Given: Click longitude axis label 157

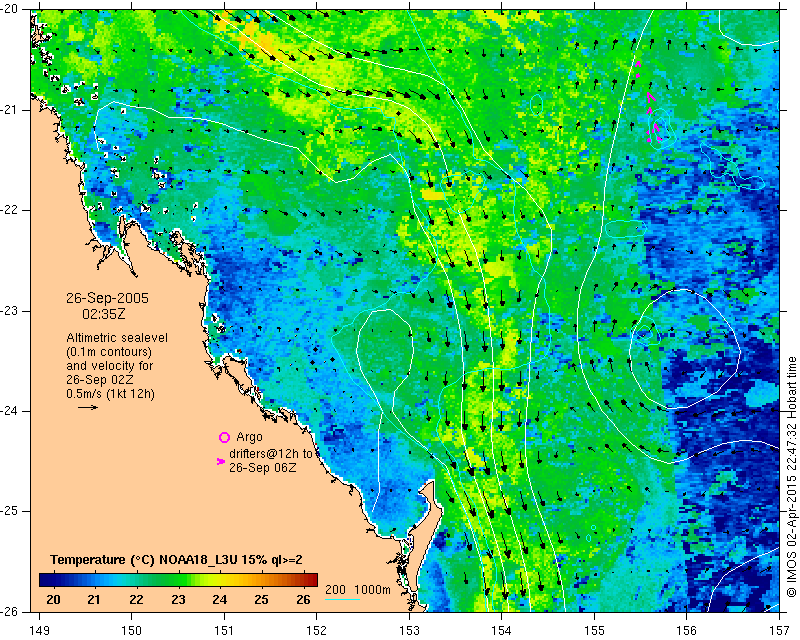Looking at the screenshot, I should coord(780,631).
